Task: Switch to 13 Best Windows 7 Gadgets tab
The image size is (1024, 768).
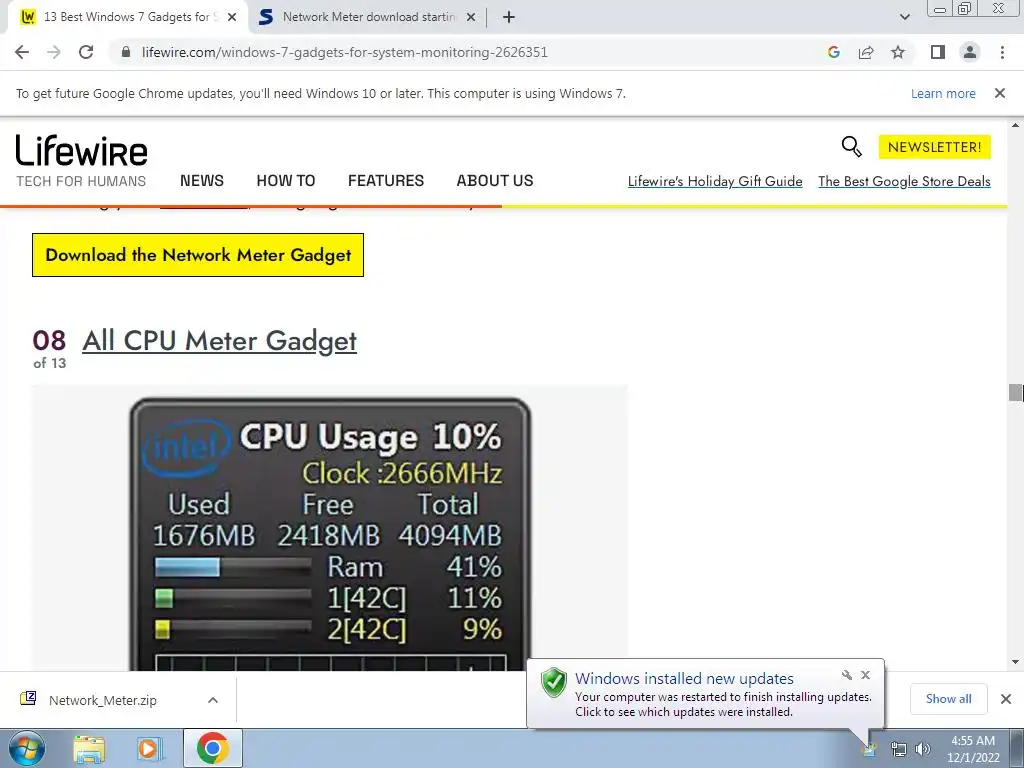Action: pyautogui.click(x=127, y=17)
